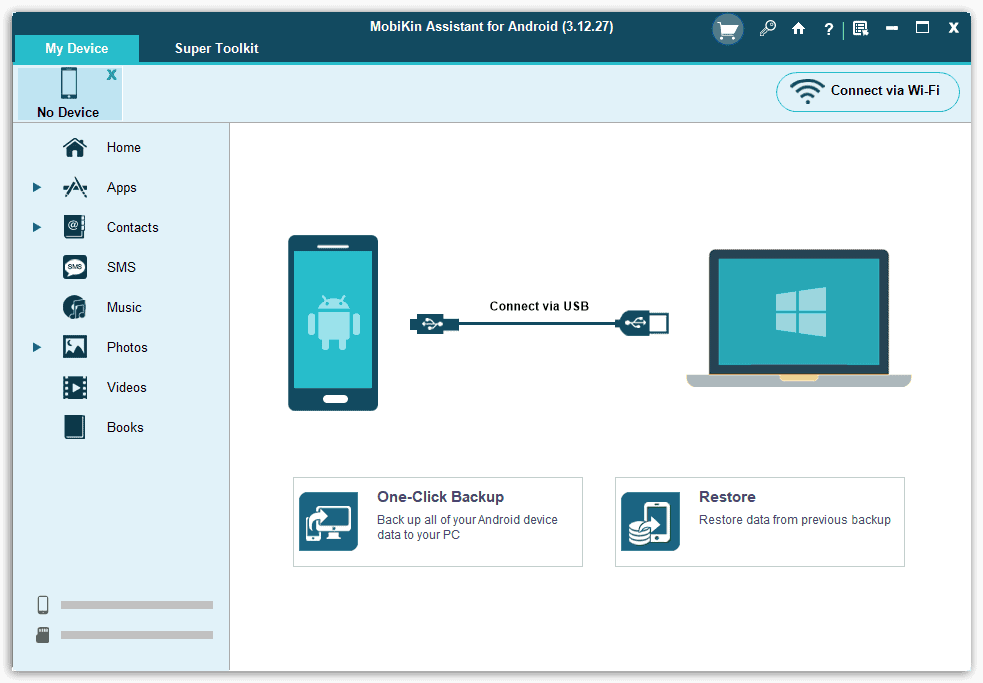Click the Connect via USB label

[539, 306]
